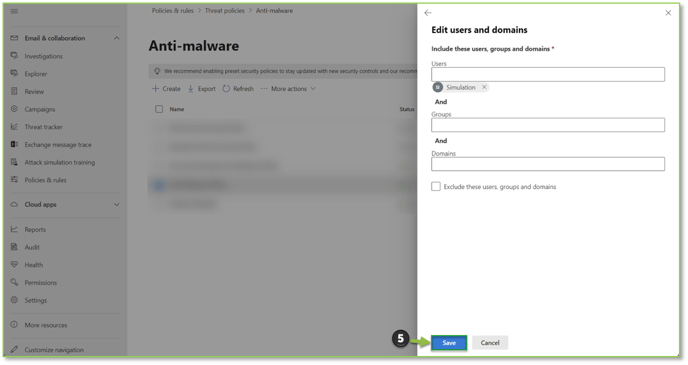Check Exclude these users, groups and domains
Screen dimensions: 688x365
coord(436,186)
